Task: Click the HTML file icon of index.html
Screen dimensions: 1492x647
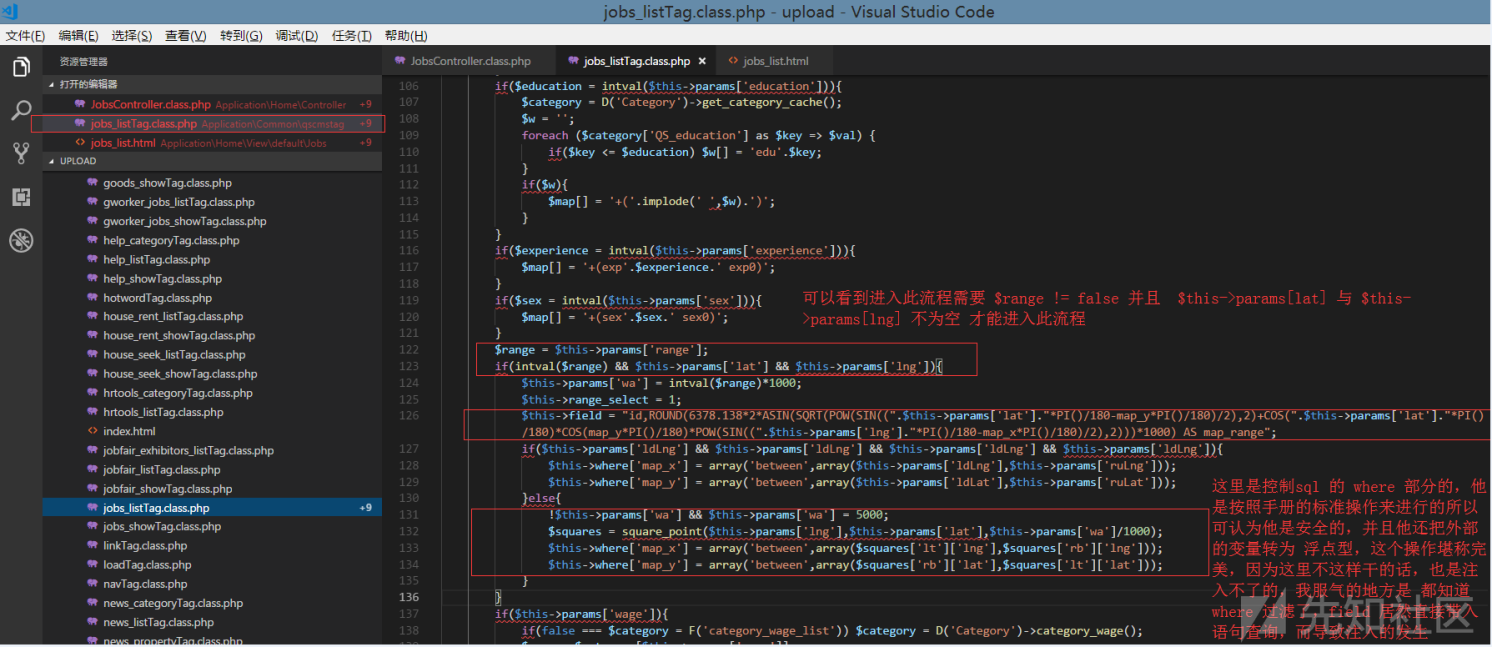Action: click(x=93, y=431)
